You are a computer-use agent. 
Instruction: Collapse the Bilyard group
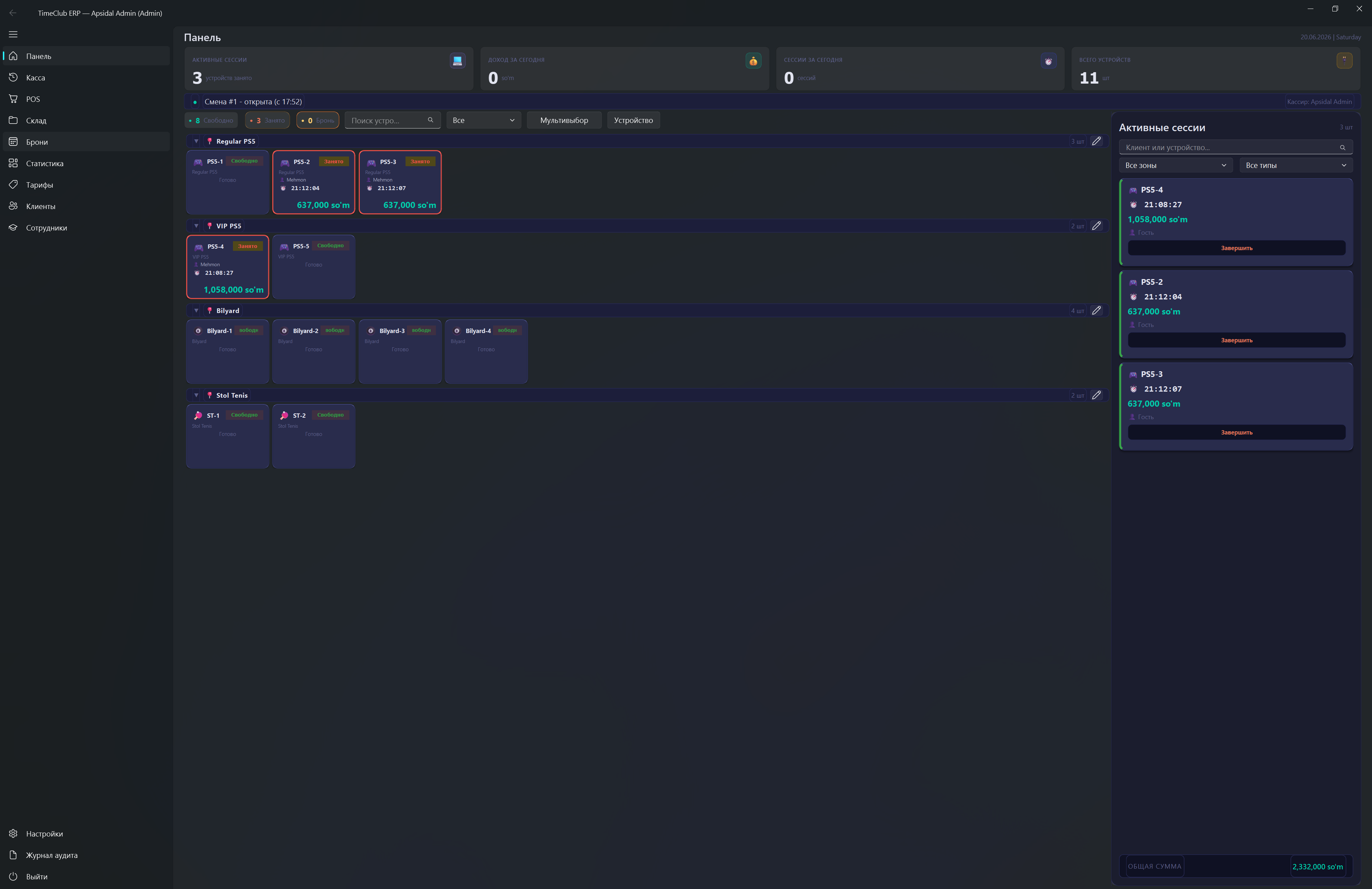tap(196, 311)
